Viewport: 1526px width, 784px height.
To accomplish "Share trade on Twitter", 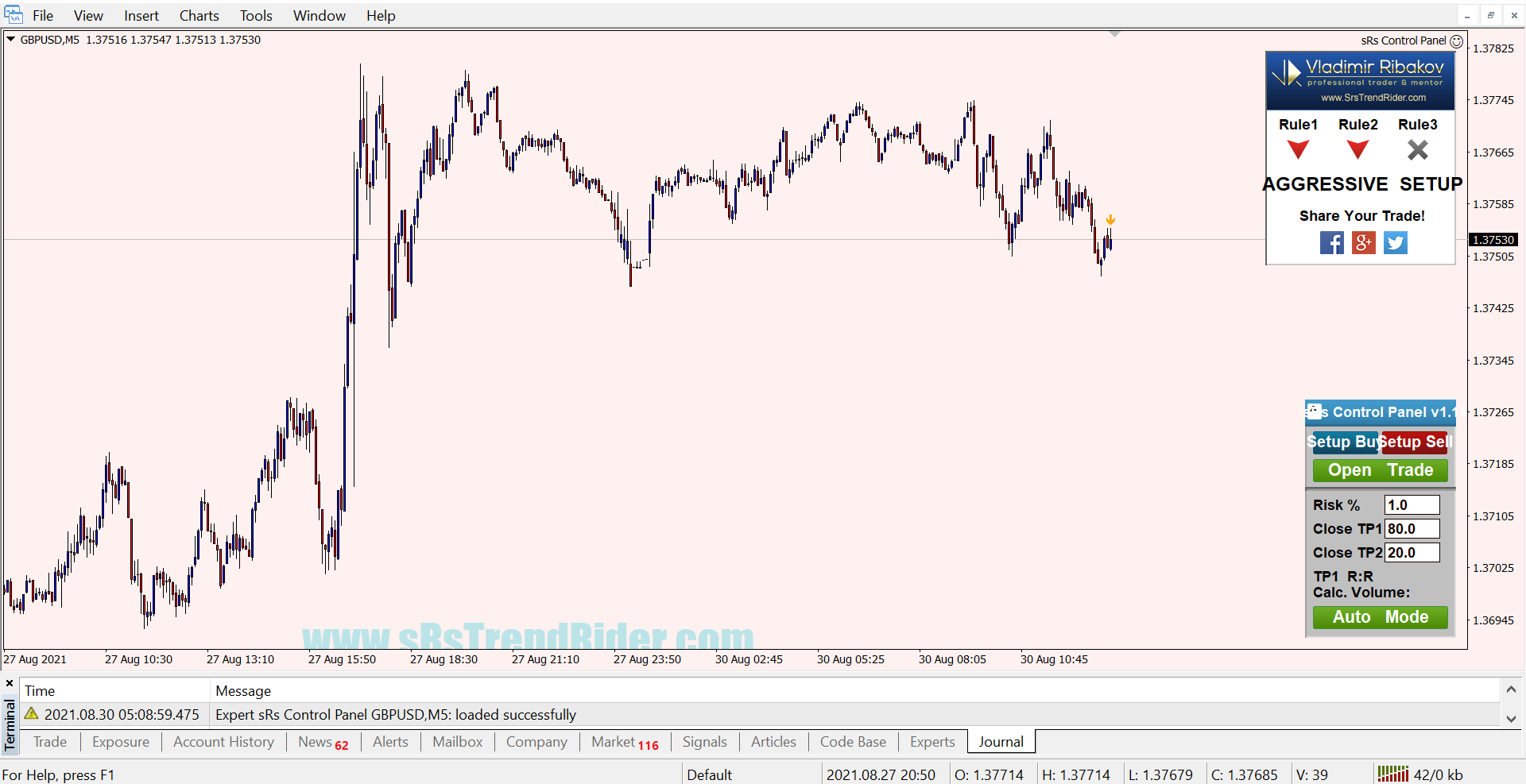I will click(x=1396, y=243).
